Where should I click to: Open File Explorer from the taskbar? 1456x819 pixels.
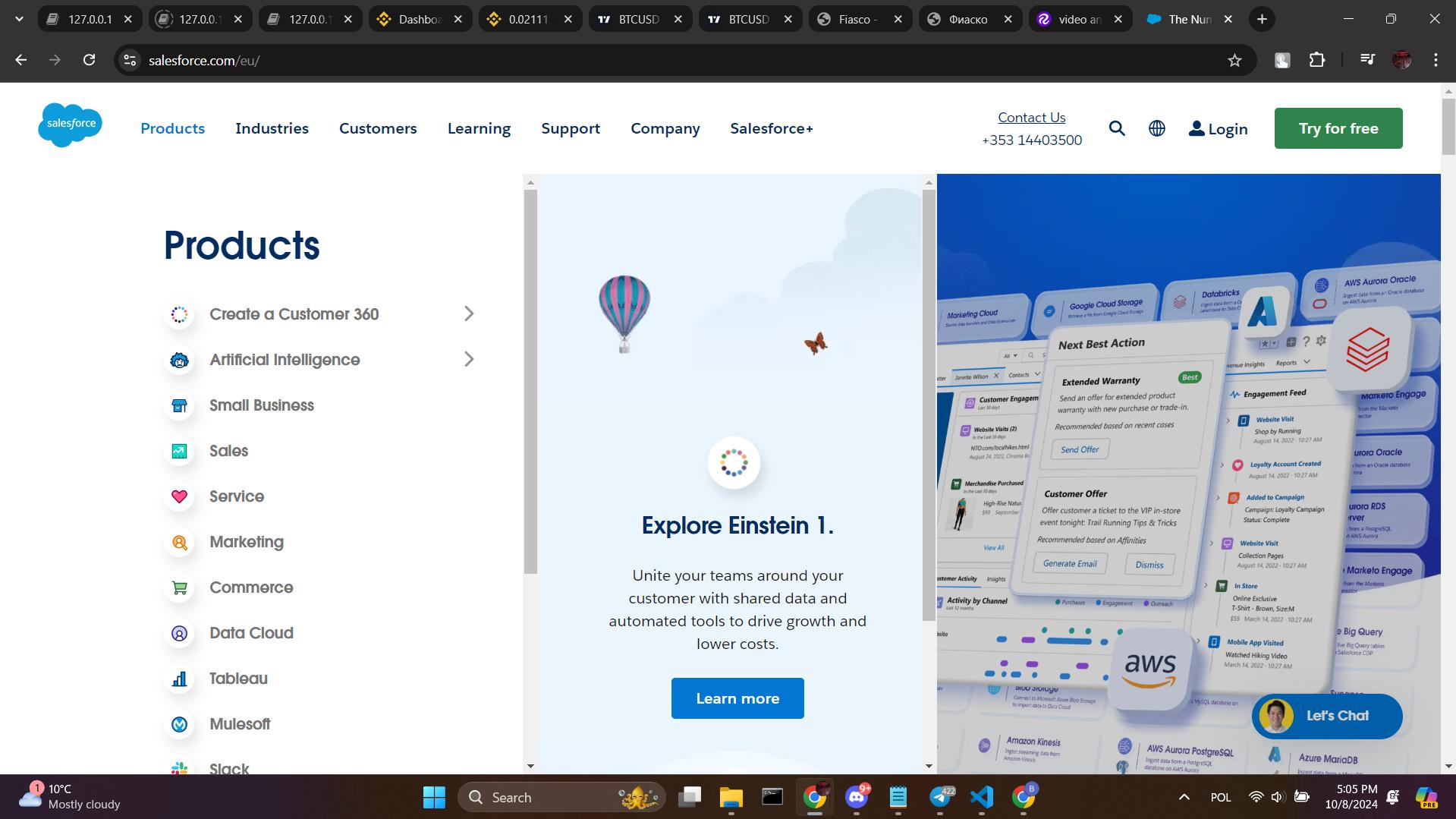[x=731, y=797]
